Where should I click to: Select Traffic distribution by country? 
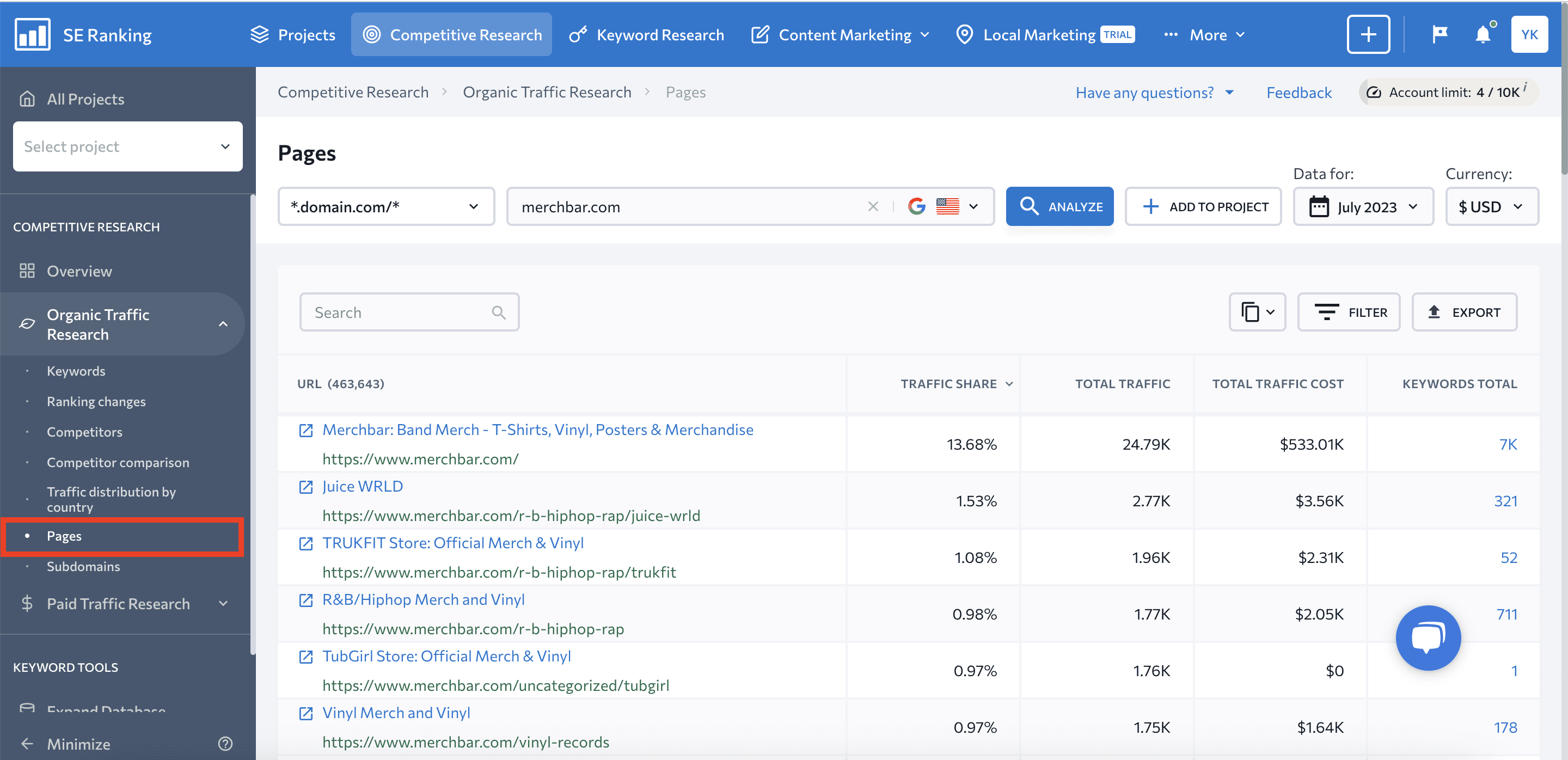tap(112, 499)
